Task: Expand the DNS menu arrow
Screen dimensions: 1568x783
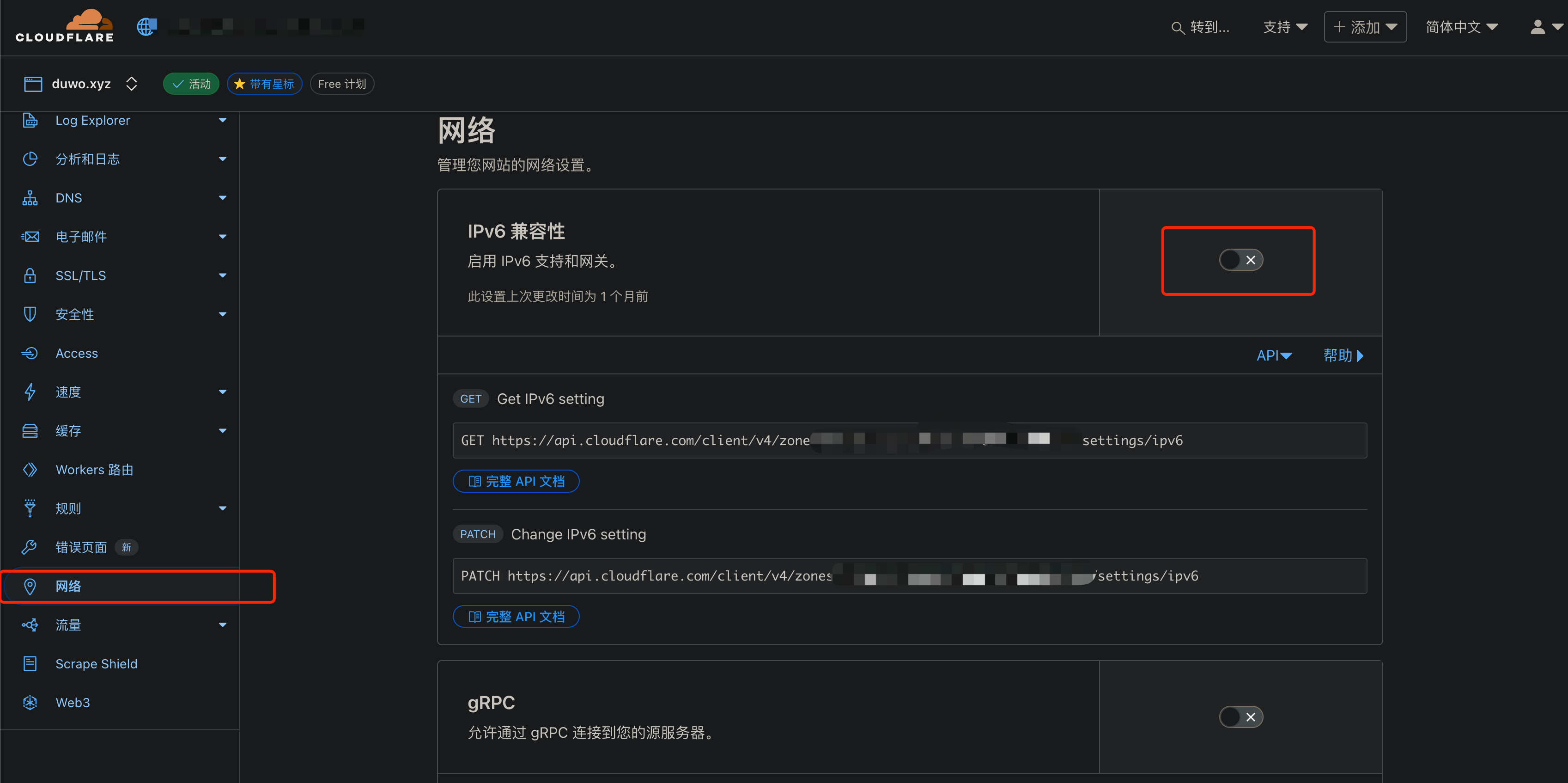Action: tap(222, 198)
